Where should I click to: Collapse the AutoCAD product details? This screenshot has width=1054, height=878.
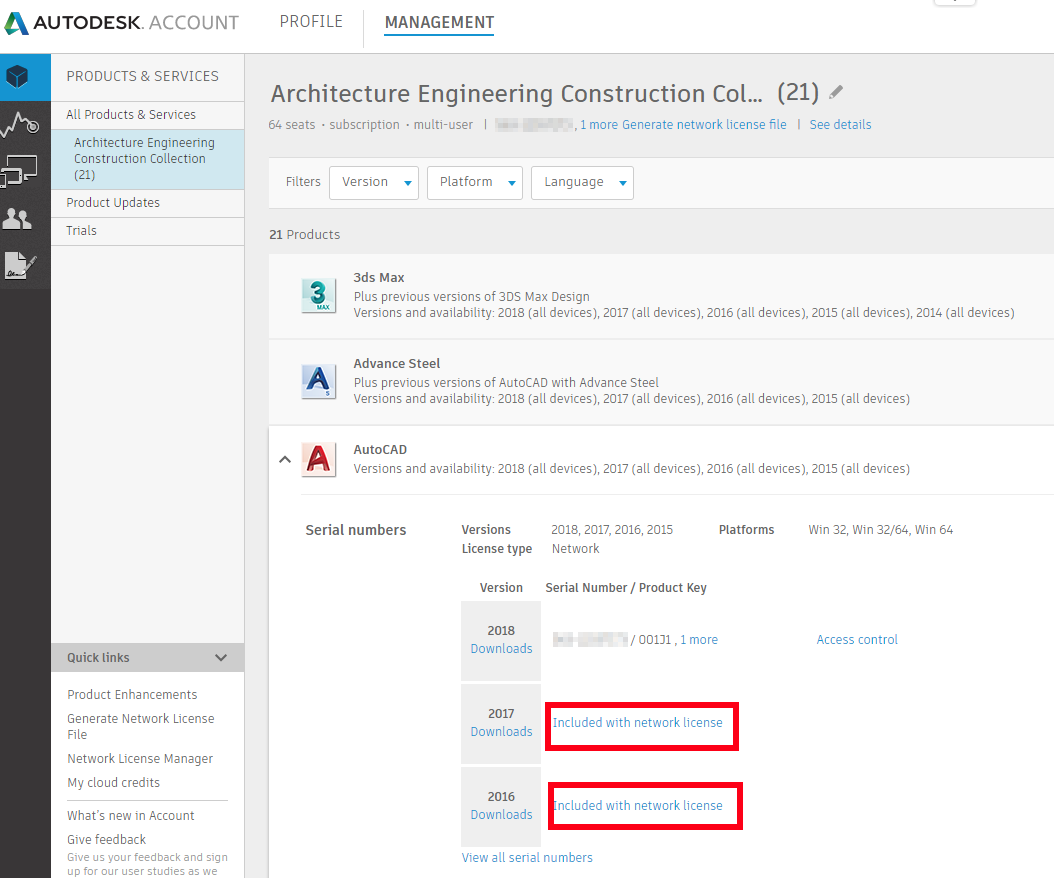pos(285,459)
